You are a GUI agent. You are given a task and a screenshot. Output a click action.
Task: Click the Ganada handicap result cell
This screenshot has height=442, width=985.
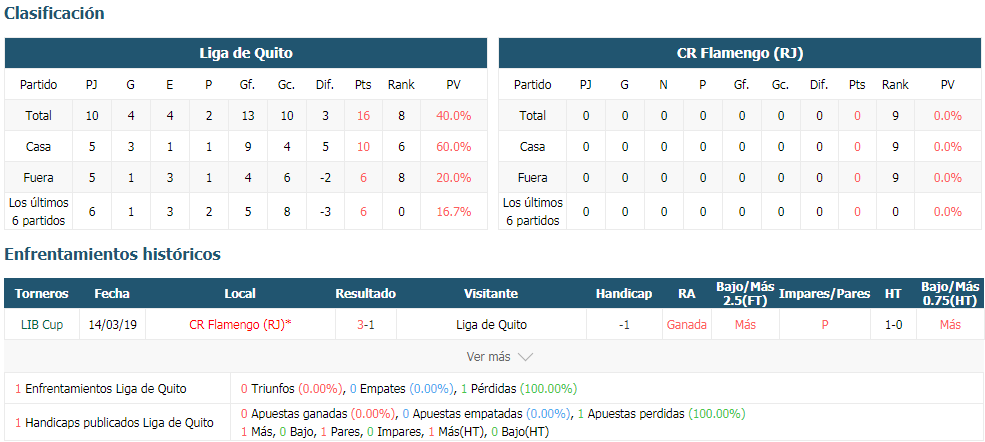pos(687,325)
